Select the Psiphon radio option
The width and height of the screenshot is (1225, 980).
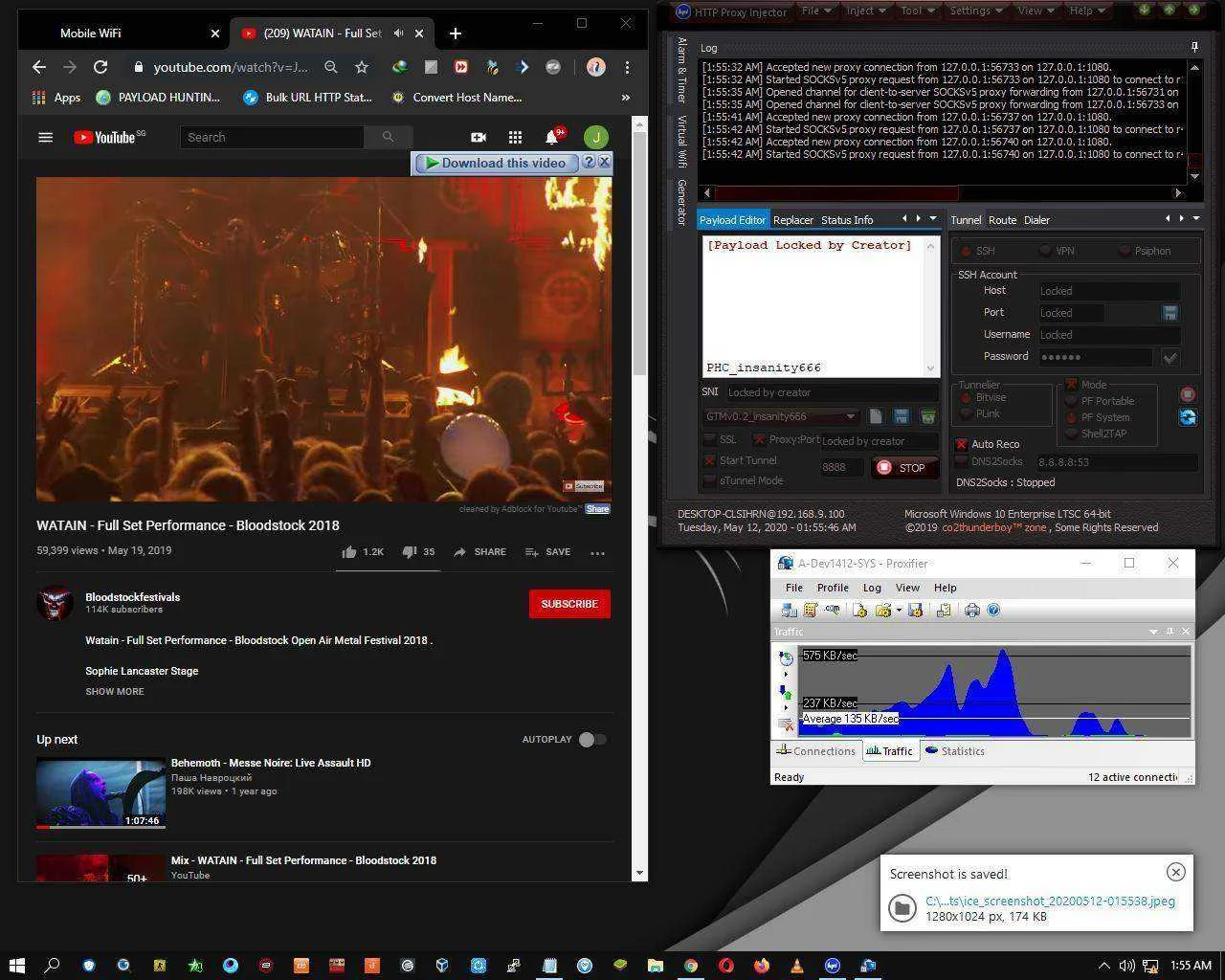1125,251
